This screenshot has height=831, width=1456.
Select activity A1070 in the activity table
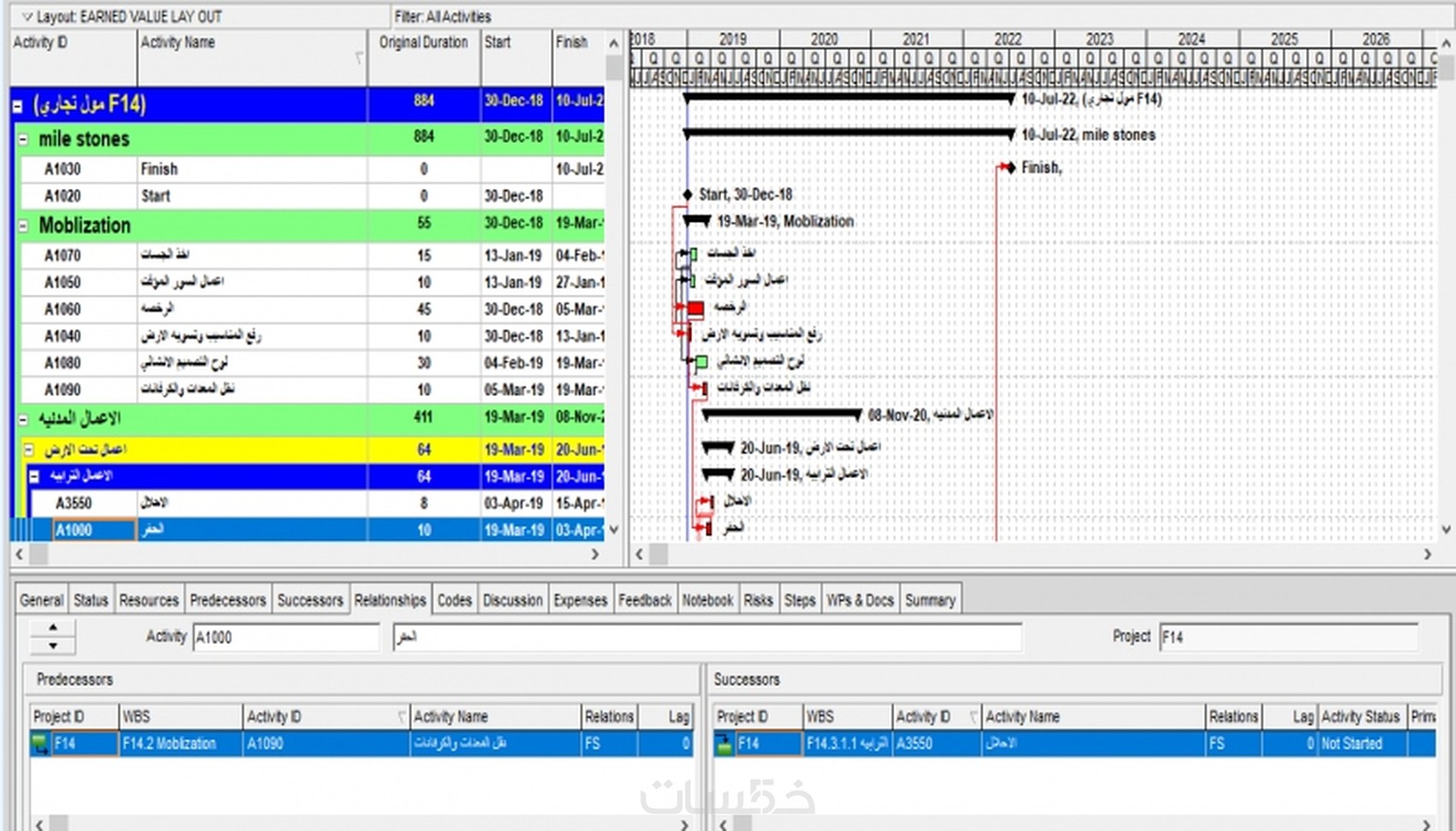(x=312, y=255)
